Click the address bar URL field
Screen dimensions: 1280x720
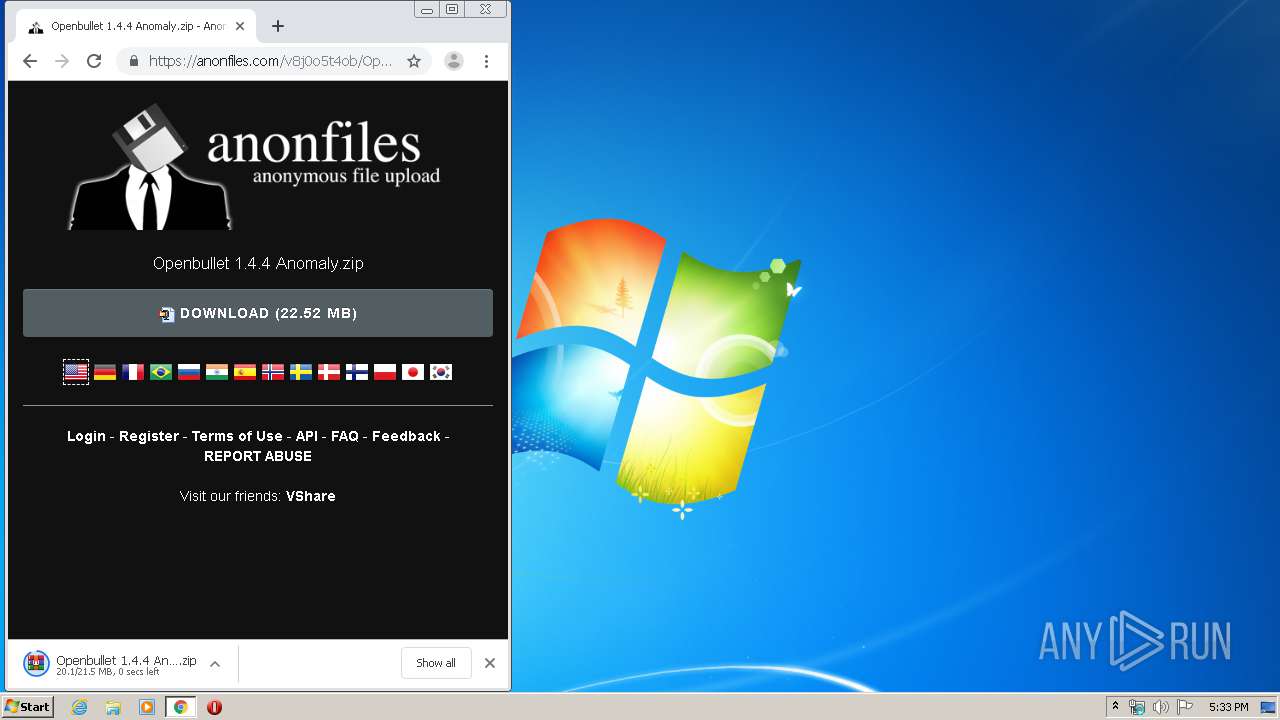pyautogui.click(x=270, y=61)
